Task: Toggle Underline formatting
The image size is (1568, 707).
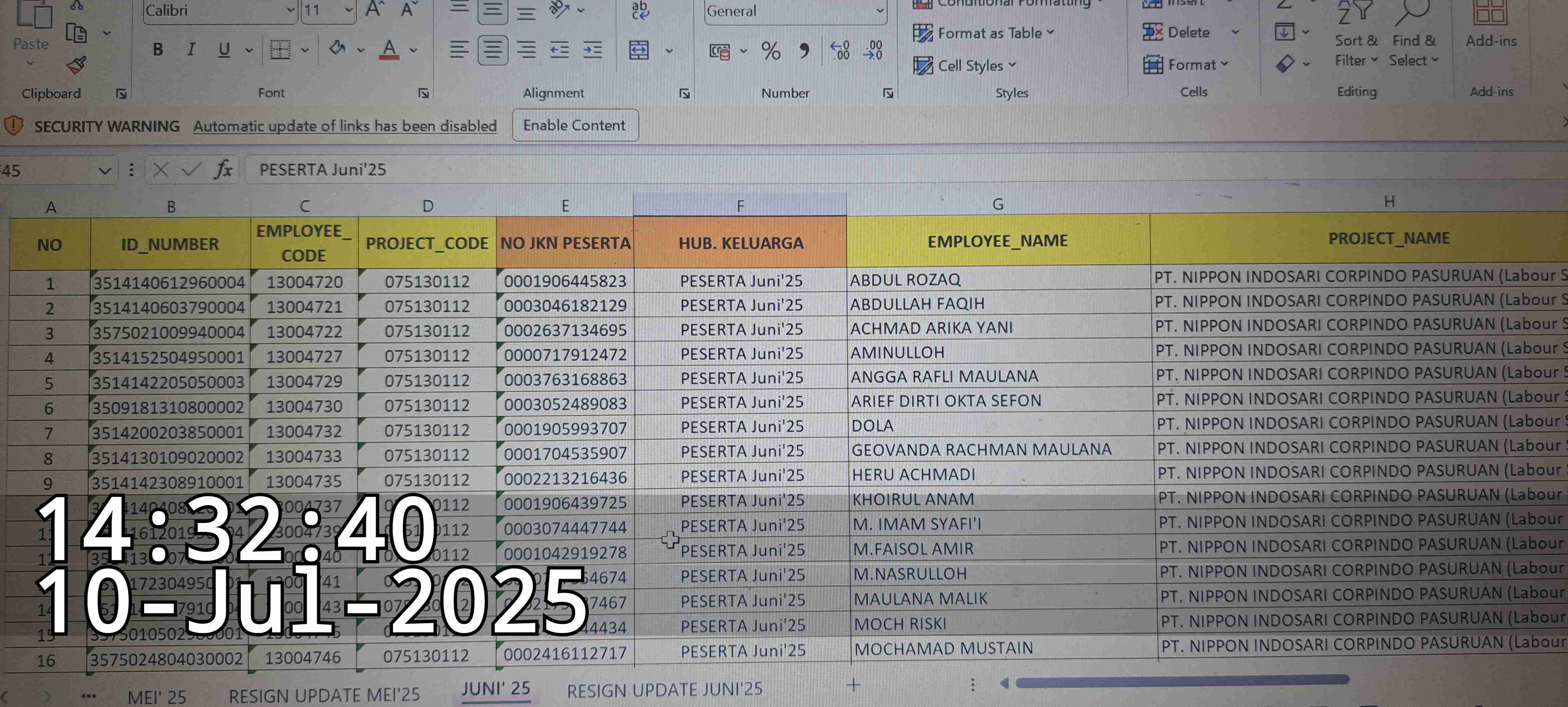Action: pos(224,49)
